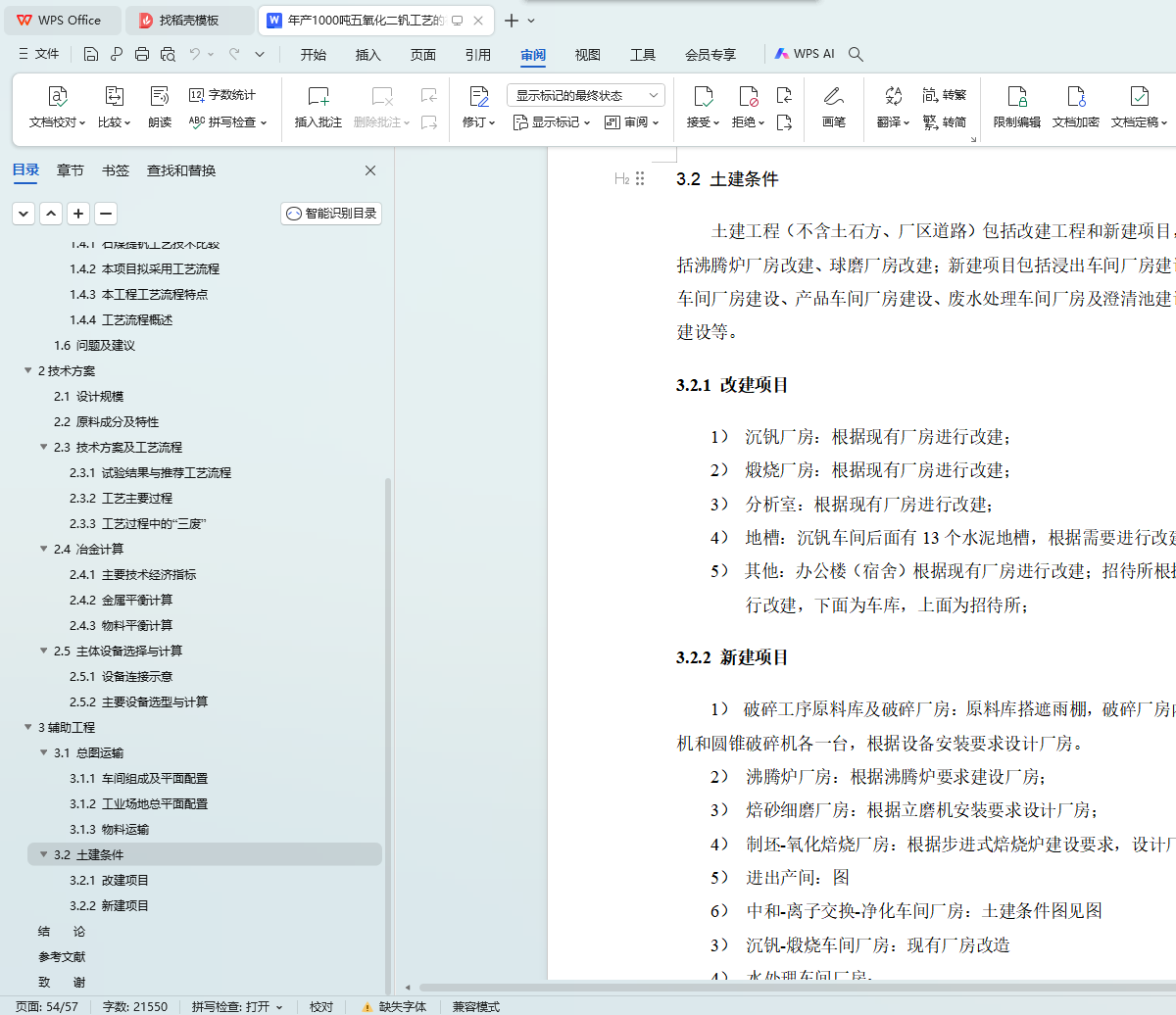Click the 缺失字体 missing fonts warning
This screenshot has height=1015, width=1176.
click(393, 1006)
